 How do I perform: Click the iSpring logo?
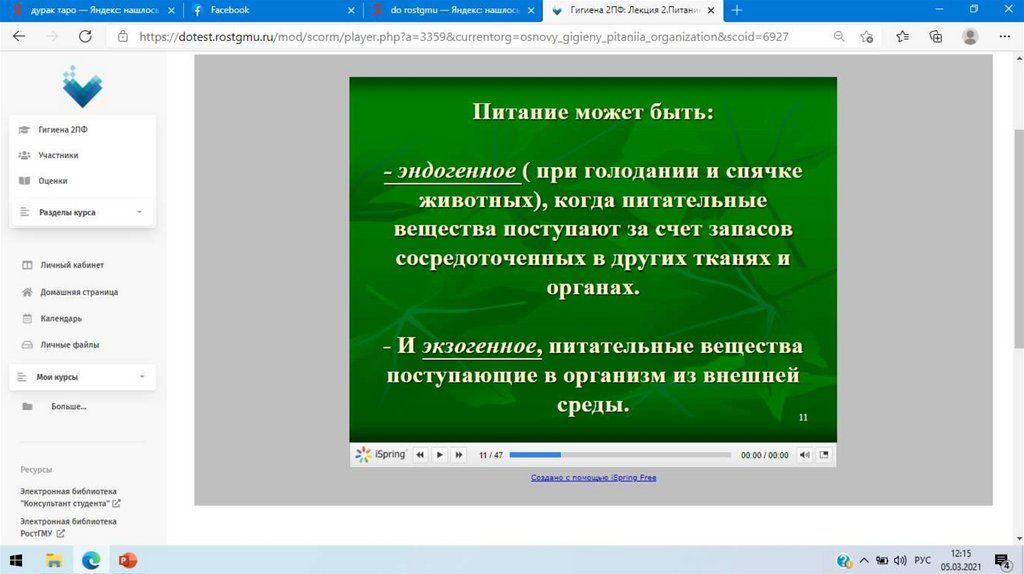[x=381, y=454]
